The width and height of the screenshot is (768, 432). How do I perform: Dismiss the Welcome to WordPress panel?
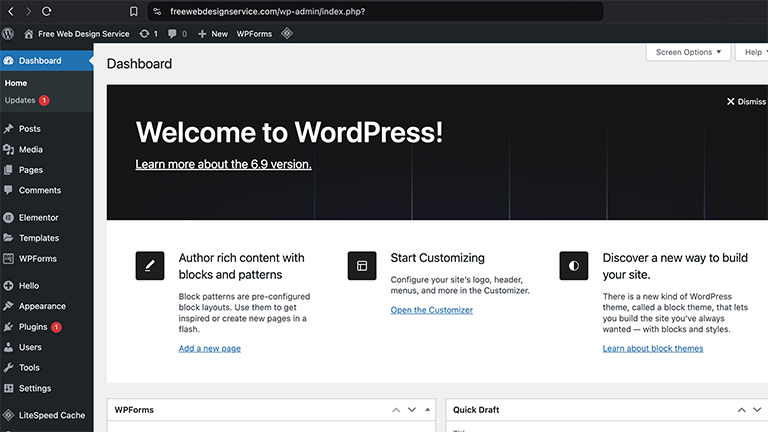click(x=746, y=101)
